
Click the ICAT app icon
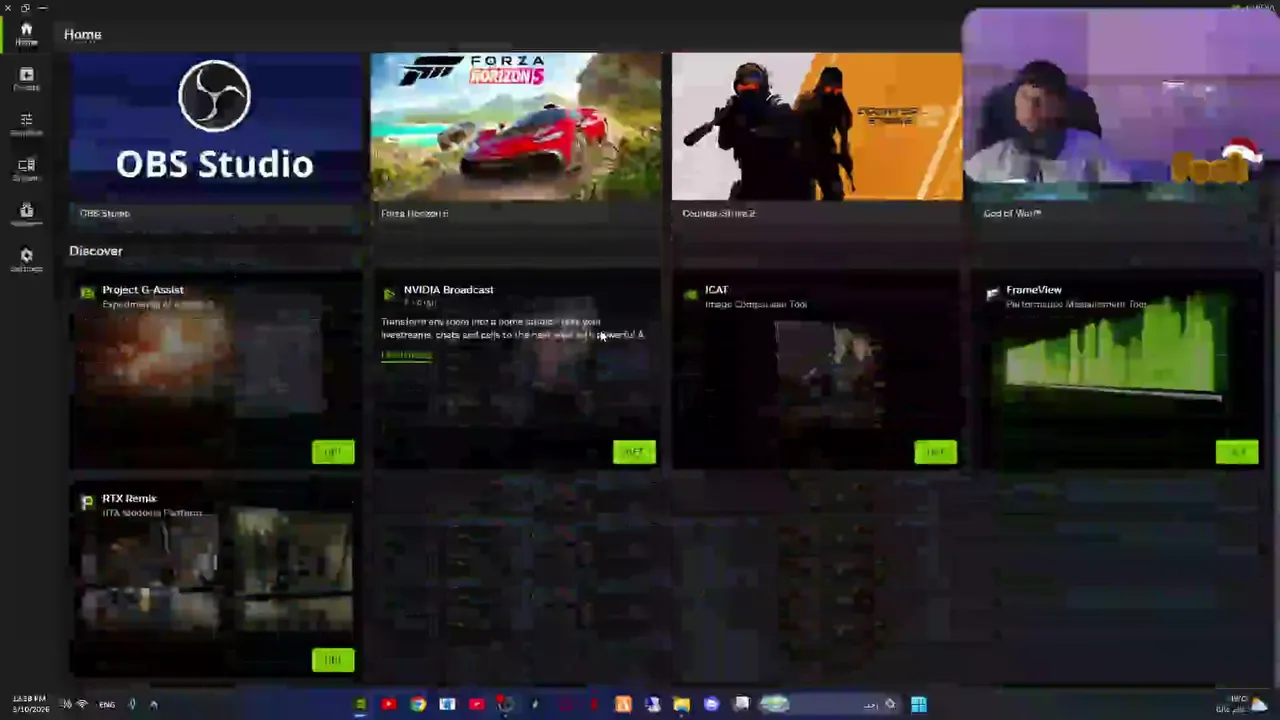pos(690,294)
